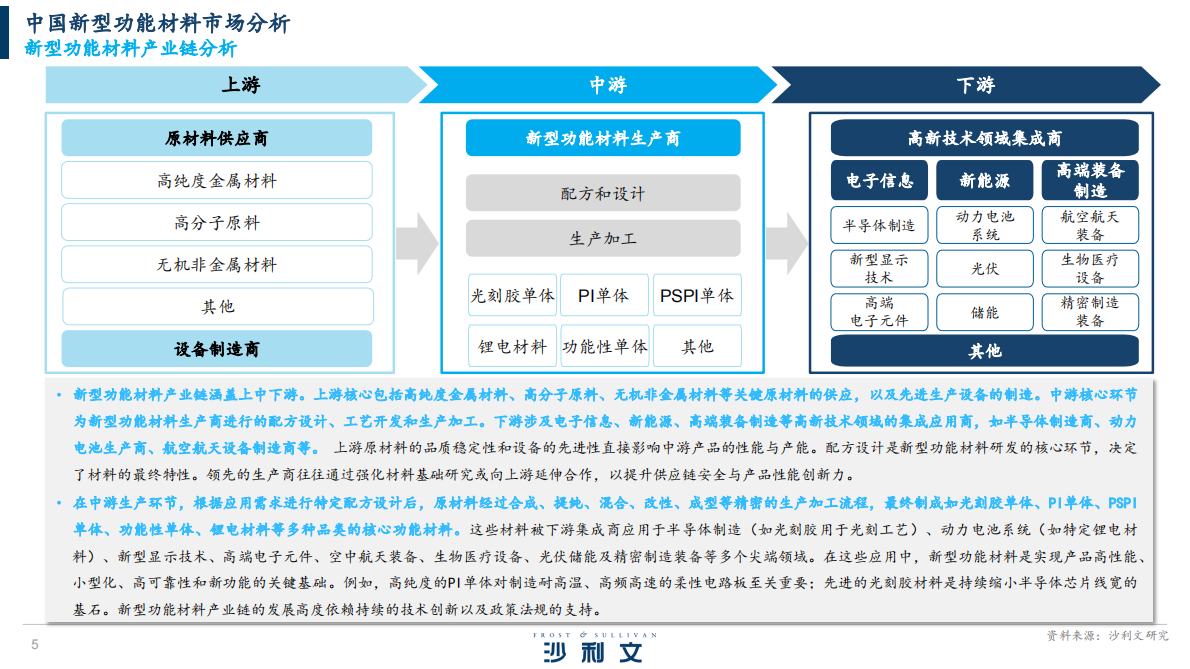
Task: Click the gray arrow between 中游 and 下游 columns
Action: (x=785, y=245)
